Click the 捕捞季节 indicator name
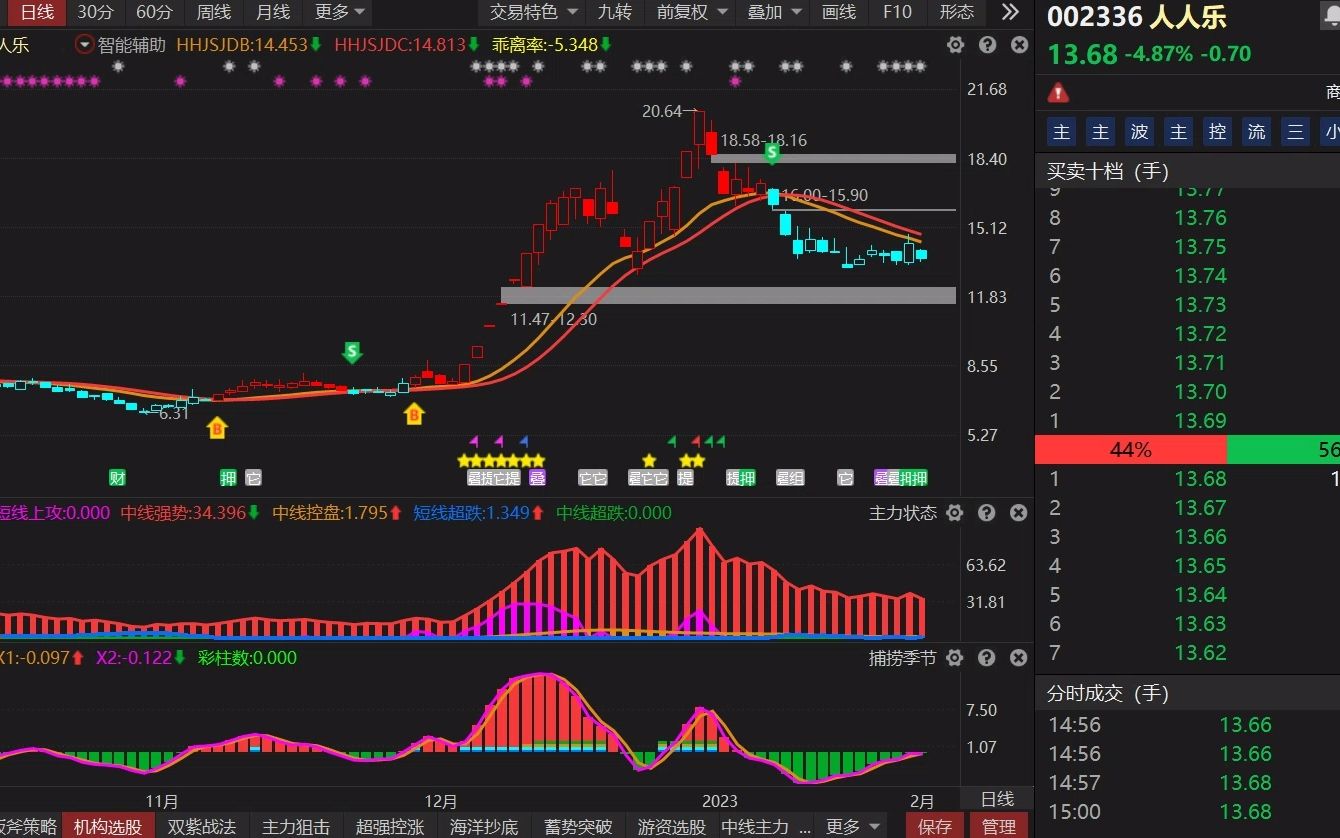 click(903, 658)
